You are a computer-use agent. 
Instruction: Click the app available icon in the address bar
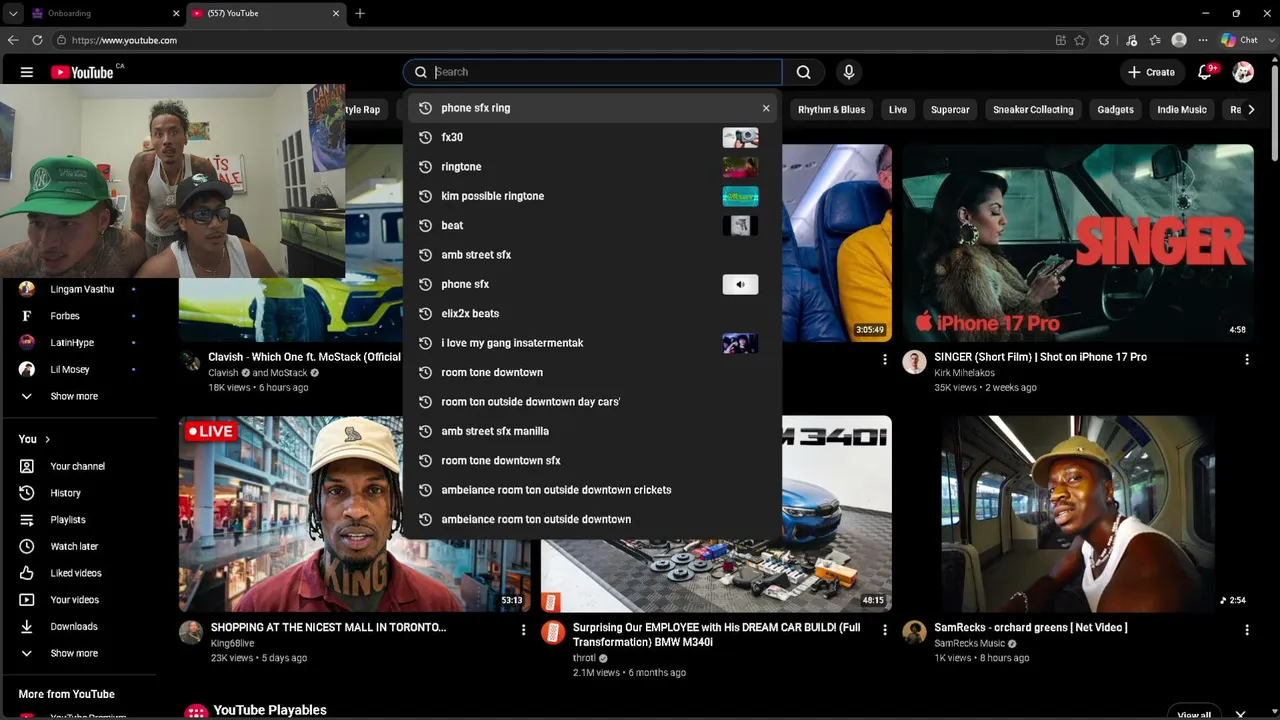1061,40
